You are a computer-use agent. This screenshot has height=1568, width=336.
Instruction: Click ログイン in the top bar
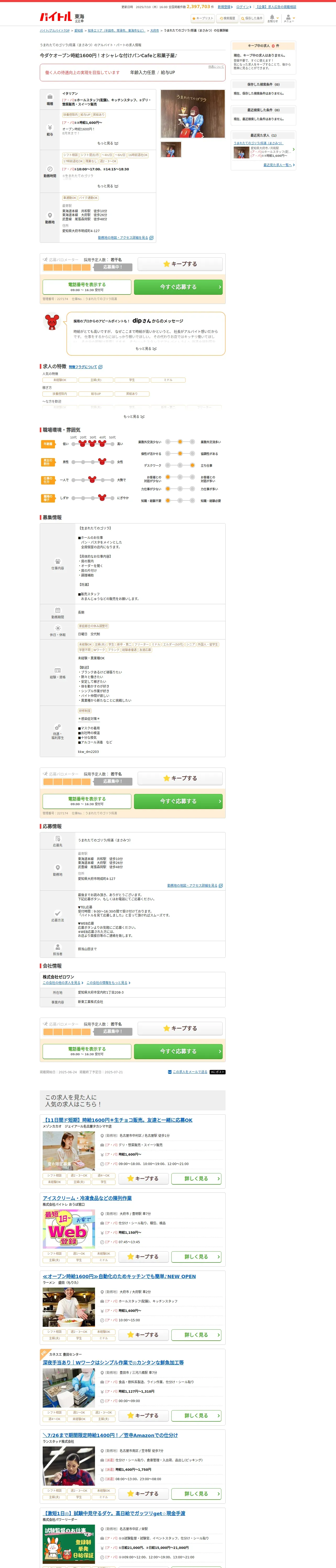(x=243, y=7)
